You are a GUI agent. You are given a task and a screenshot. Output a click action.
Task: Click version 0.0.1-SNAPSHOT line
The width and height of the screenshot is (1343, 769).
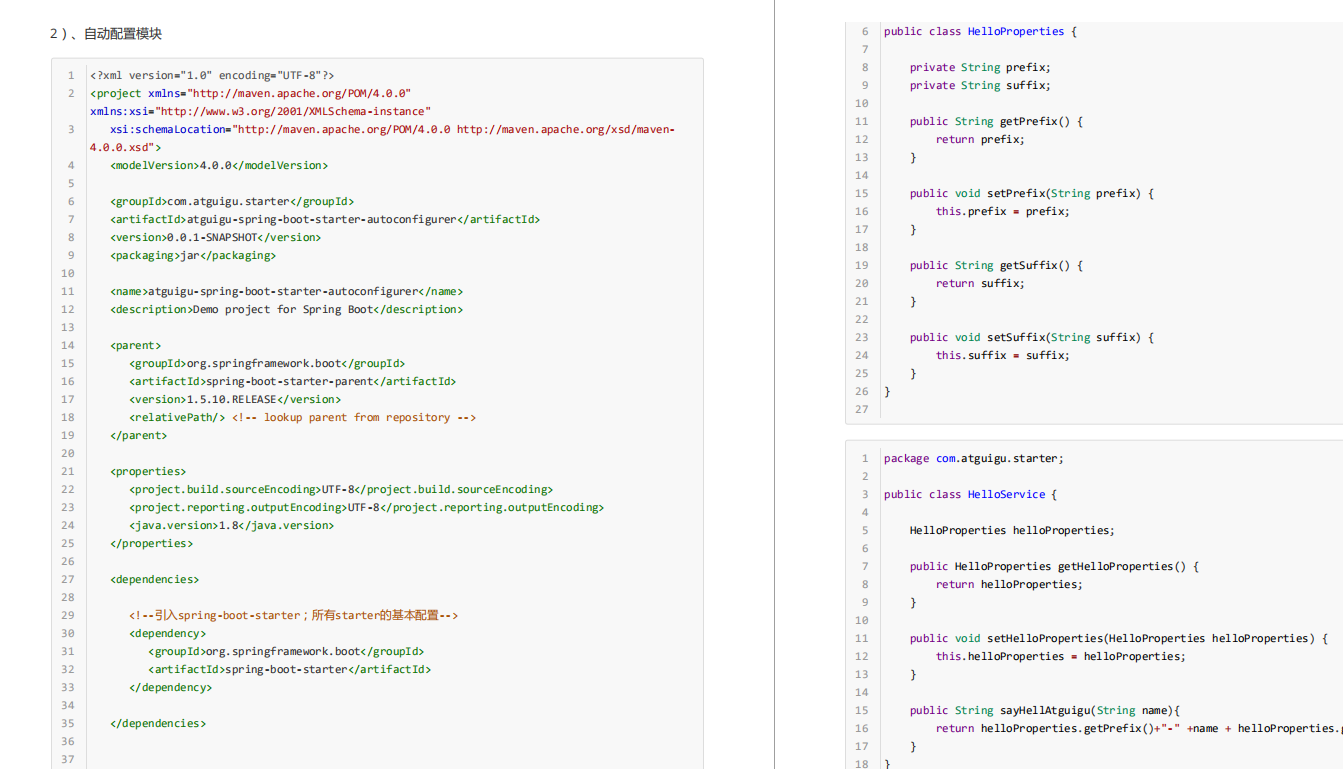(216, 238)
